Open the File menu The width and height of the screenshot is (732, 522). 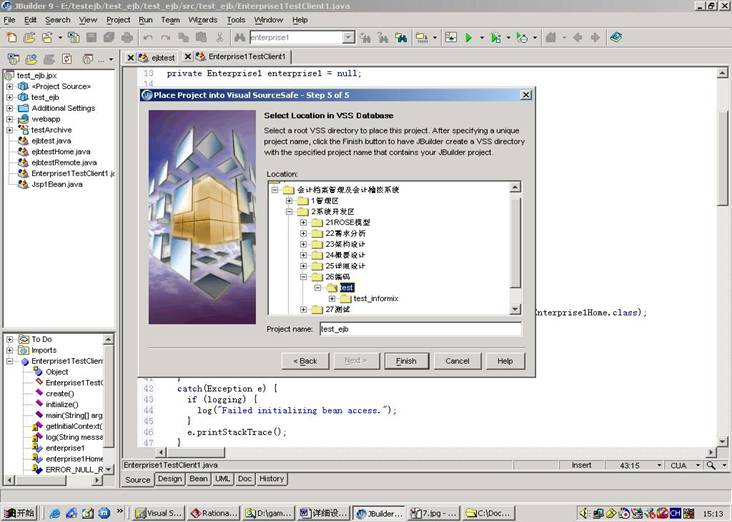click(9, 20)
